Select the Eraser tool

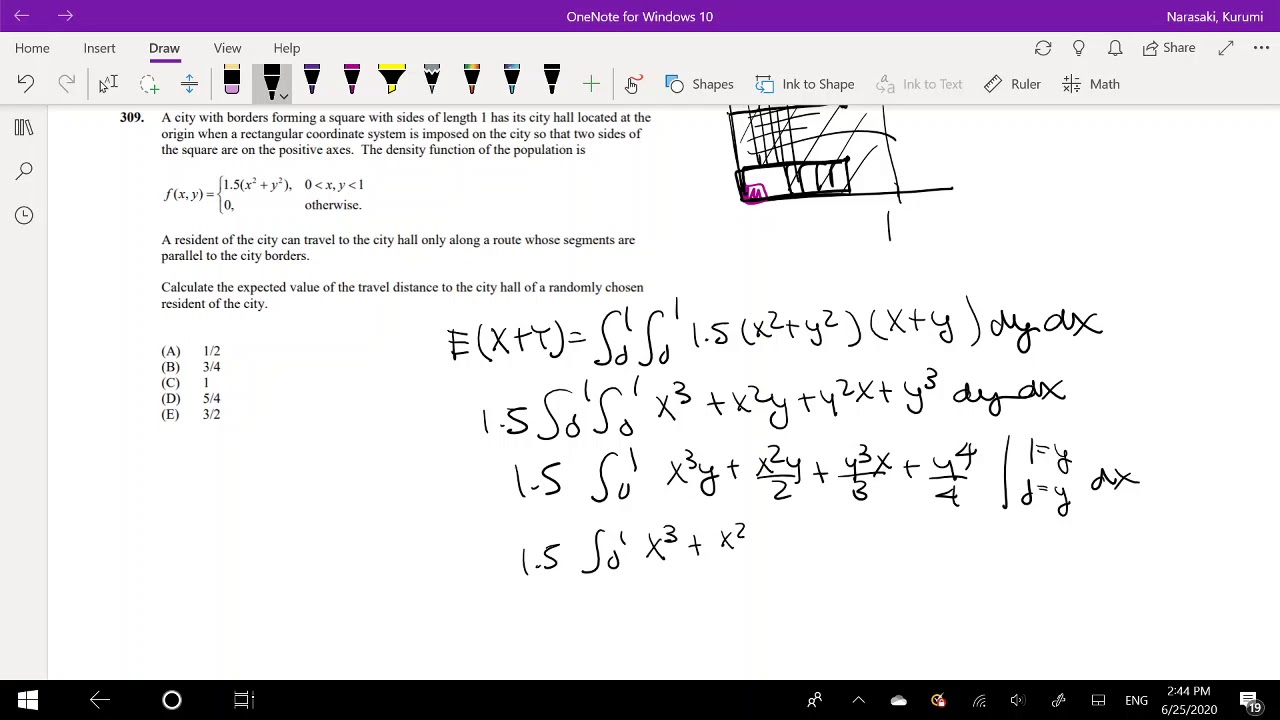(232, 82)
